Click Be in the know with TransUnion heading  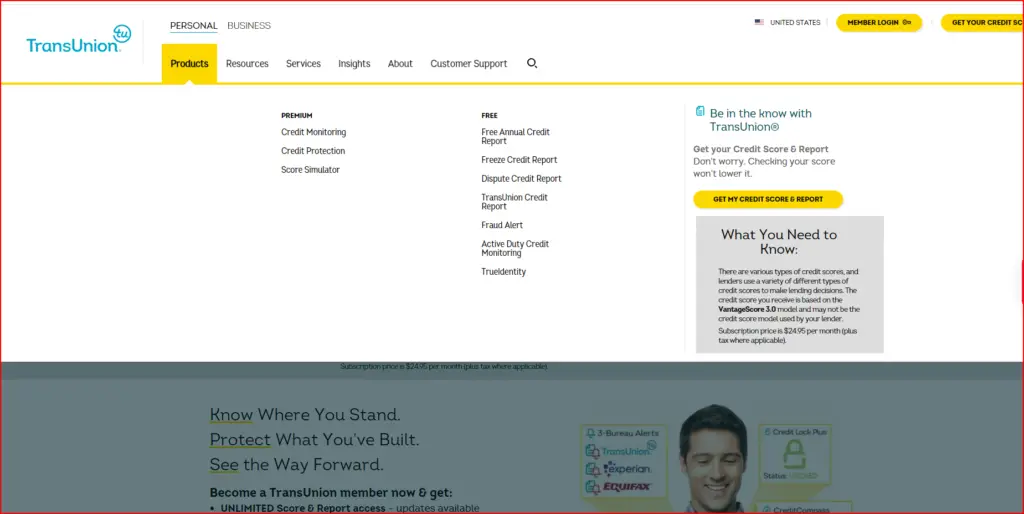click(761, 120)
